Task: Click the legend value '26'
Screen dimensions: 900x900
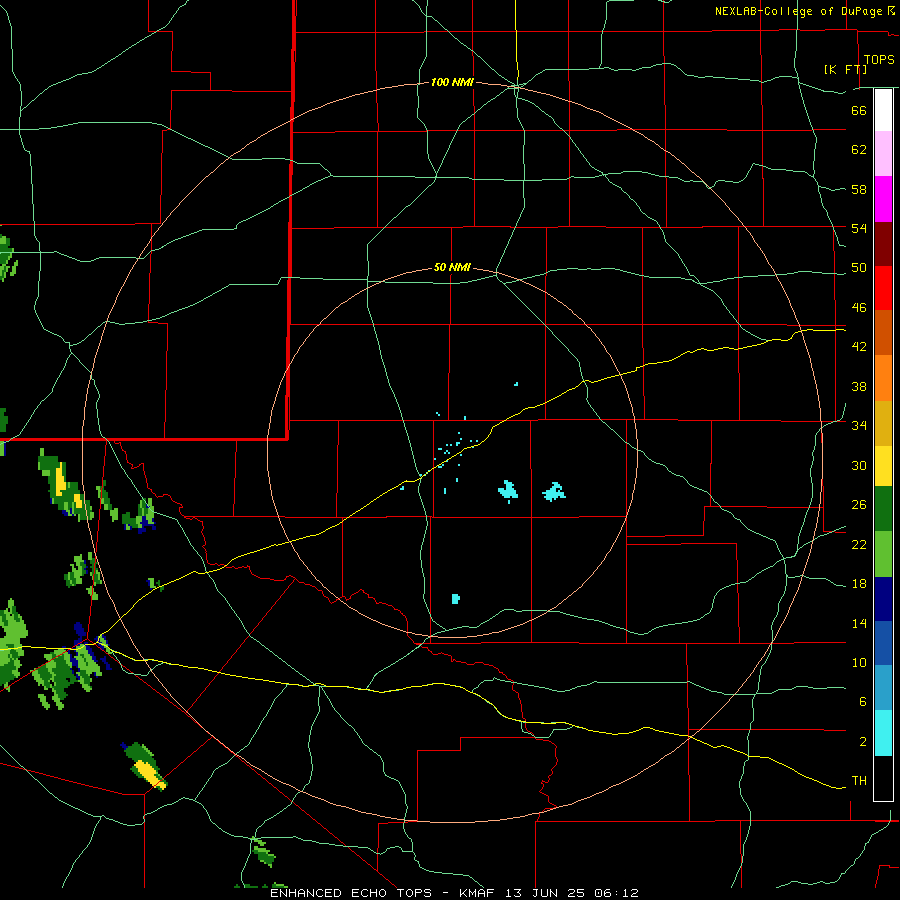Action: pos(859,505)
